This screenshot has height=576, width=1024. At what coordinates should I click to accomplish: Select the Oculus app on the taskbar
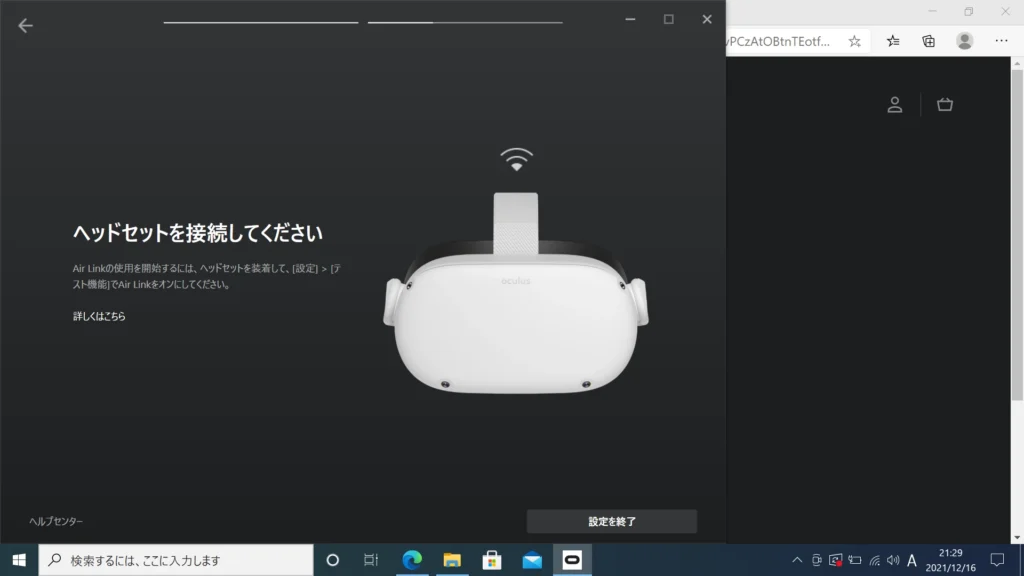coord(572,560)
